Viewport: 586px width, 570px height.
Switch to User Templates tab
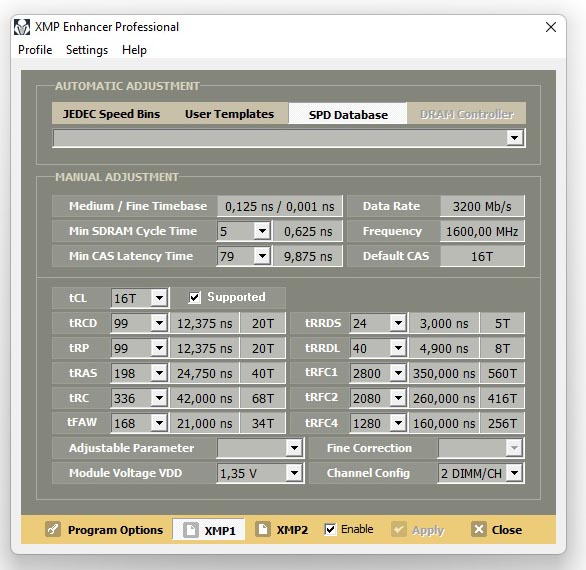click(229, 114)
